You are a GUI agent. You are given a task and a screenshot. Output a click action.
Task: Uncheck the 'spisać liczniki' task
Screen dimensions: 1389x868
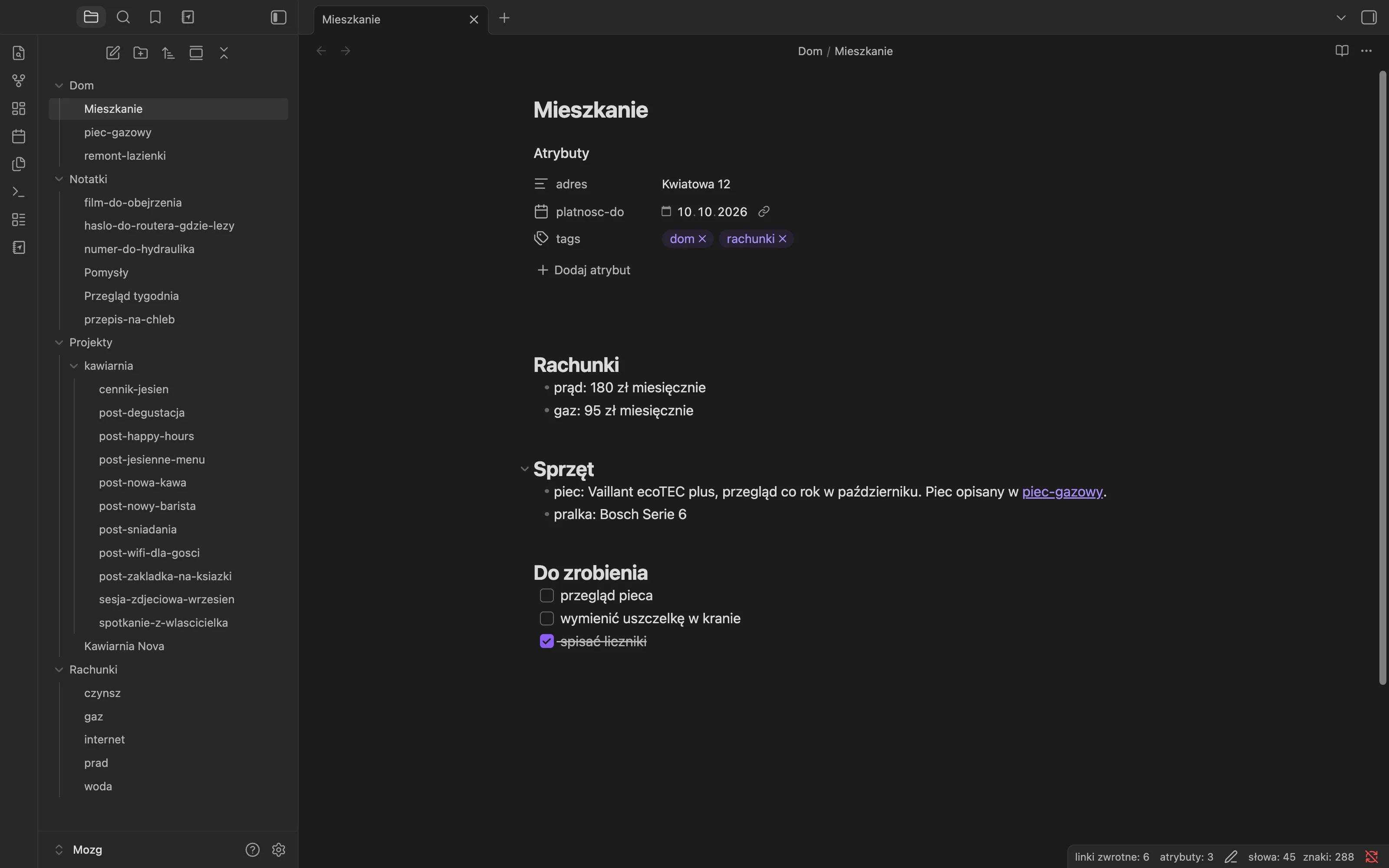click(x=546, y=641)
